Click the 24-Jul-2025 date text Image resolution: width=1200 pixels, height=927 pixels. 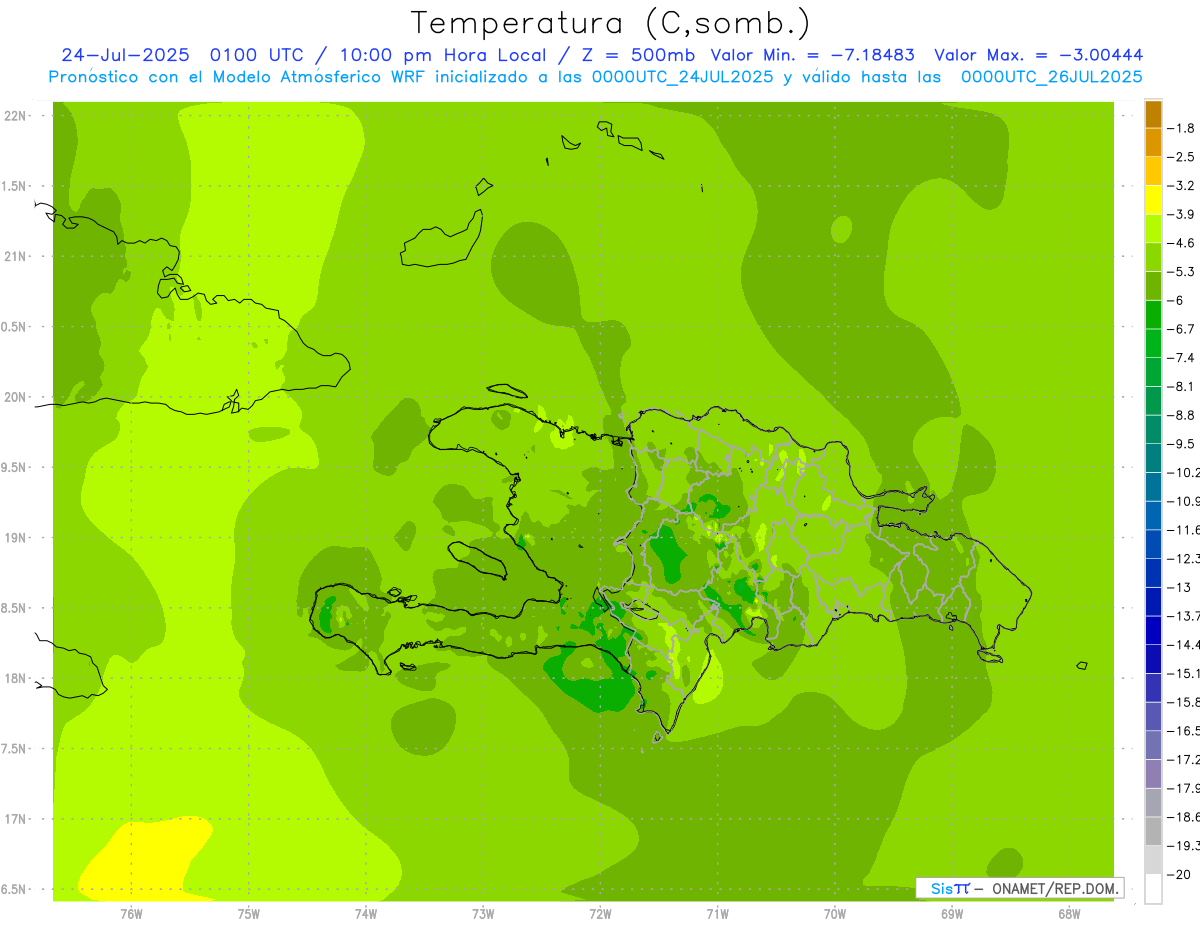(x=126, y=55)
